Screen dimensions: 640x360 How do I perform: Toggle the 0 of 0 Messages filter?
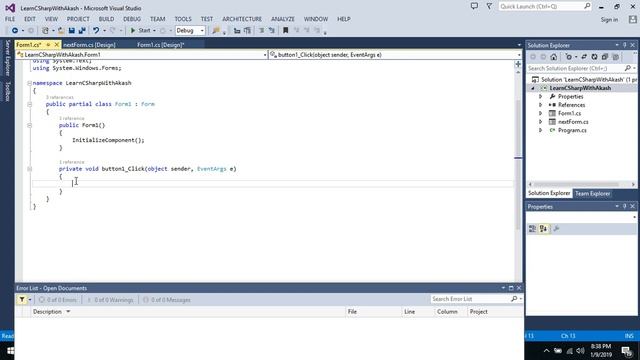tap(167, 300)
